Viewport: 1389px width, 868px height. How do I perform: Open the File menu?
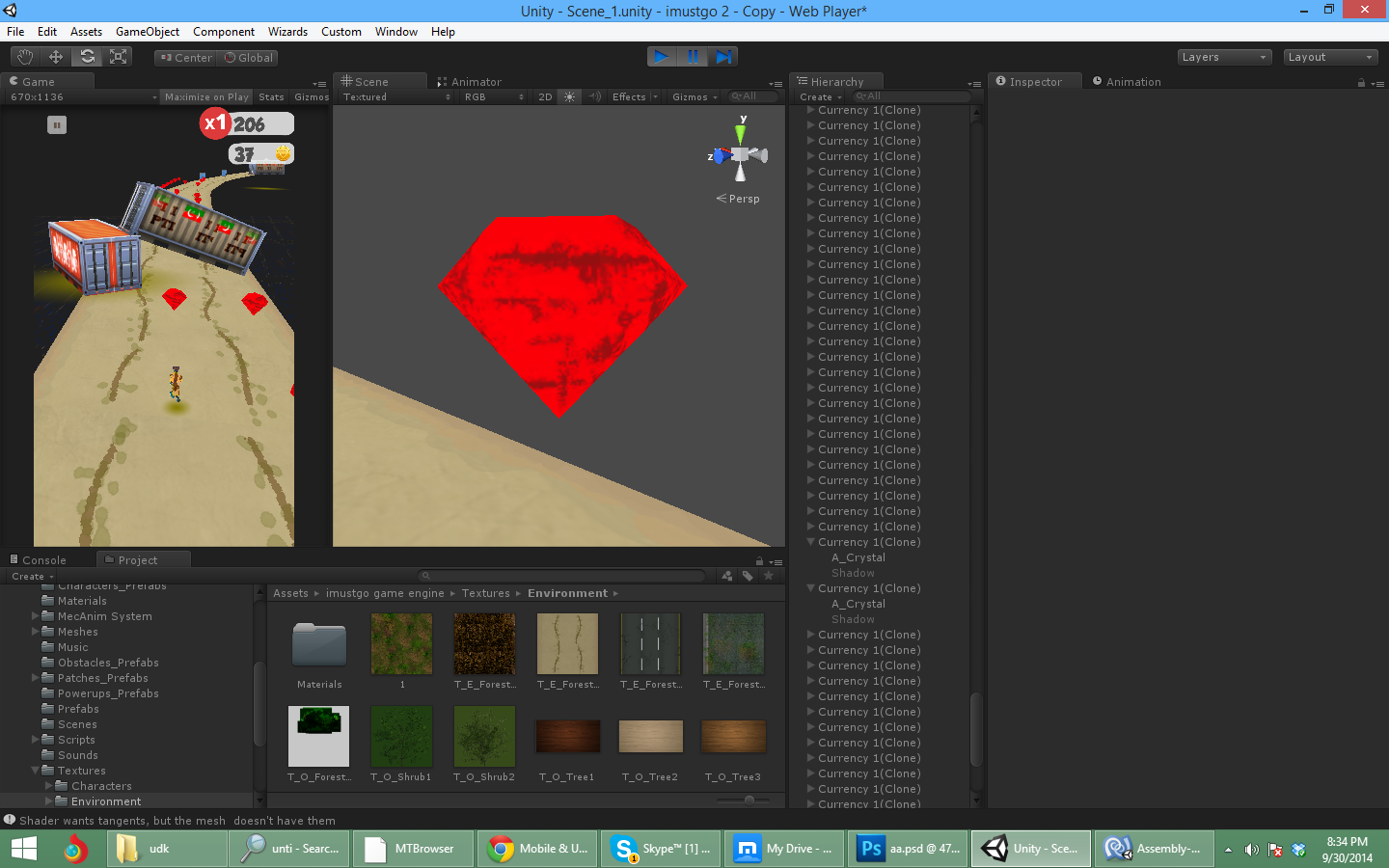point(15,32)
